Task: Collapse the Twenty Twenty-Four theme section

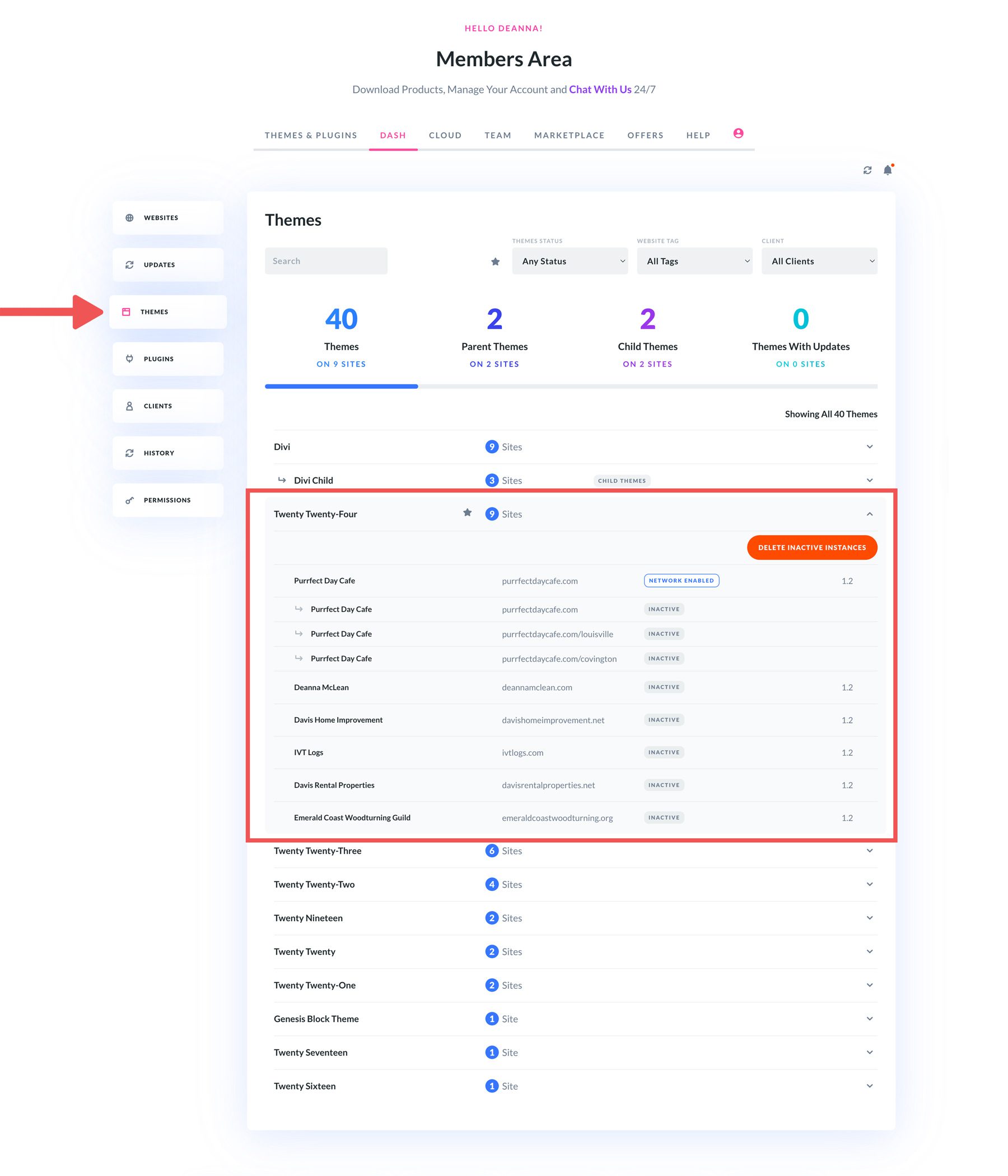Action: (870, 514)
